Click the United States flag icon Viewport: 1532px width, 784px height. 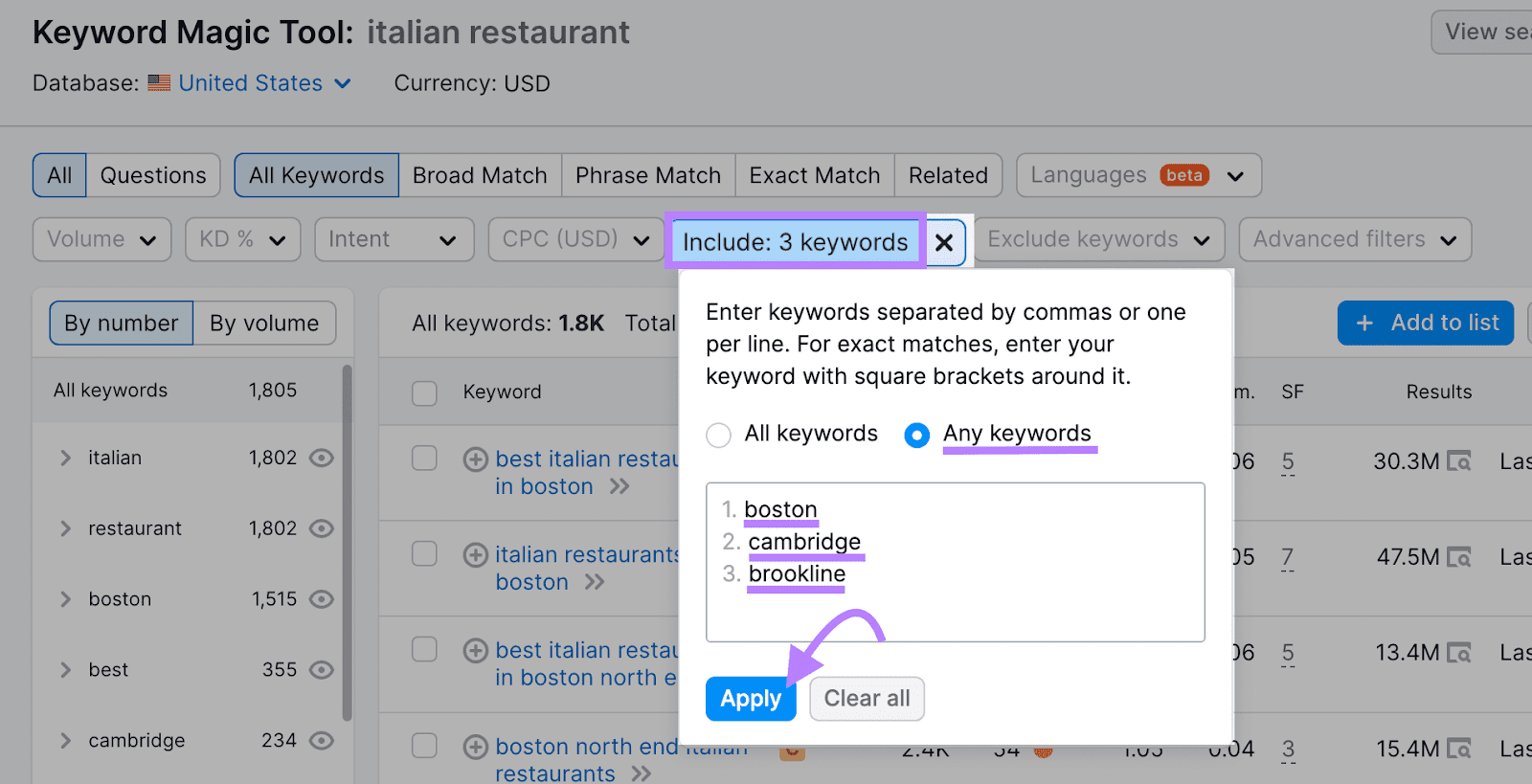[159, 83]
